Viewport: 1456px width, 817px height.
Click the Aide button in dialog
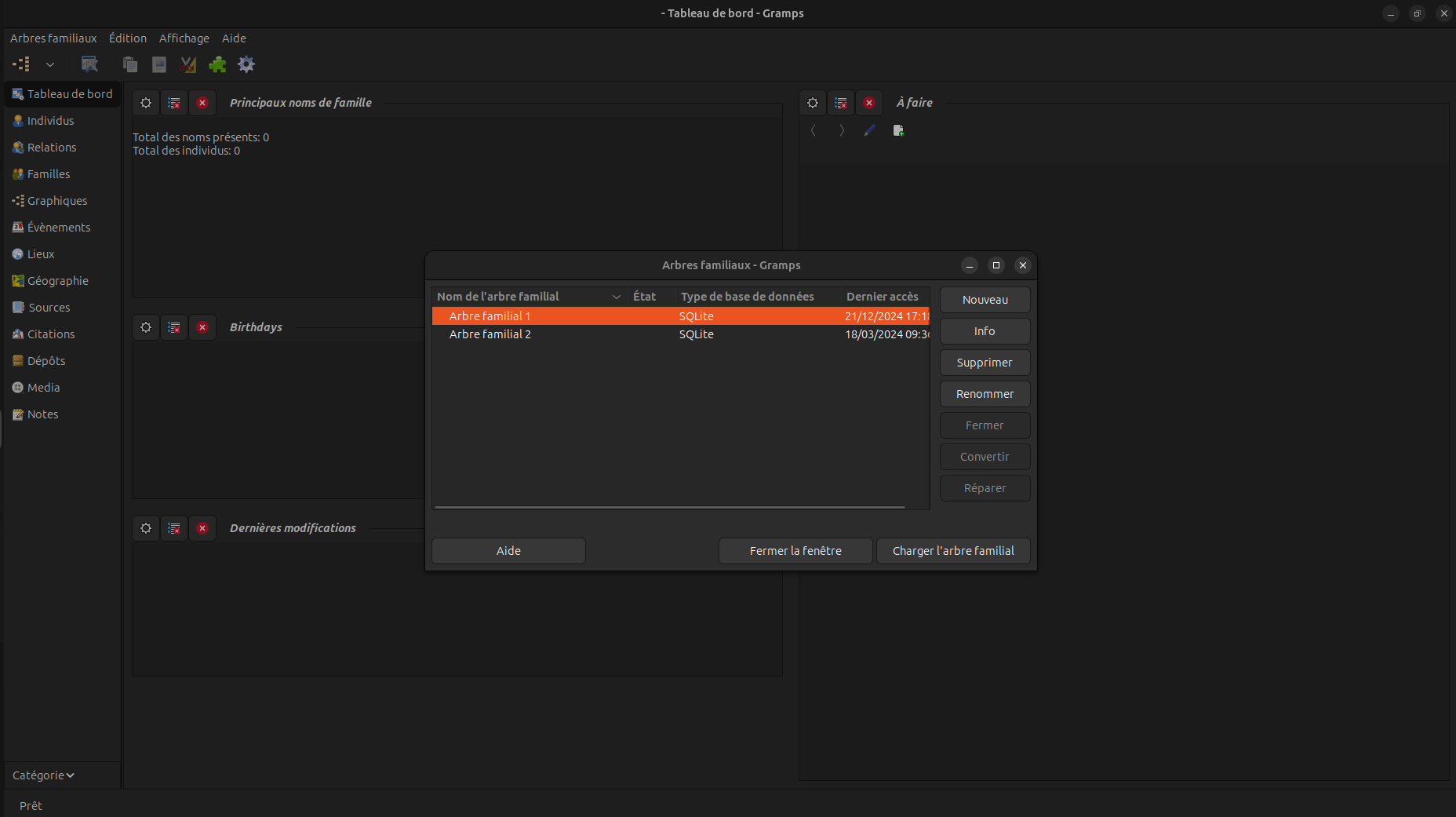[x=508, y=551]
